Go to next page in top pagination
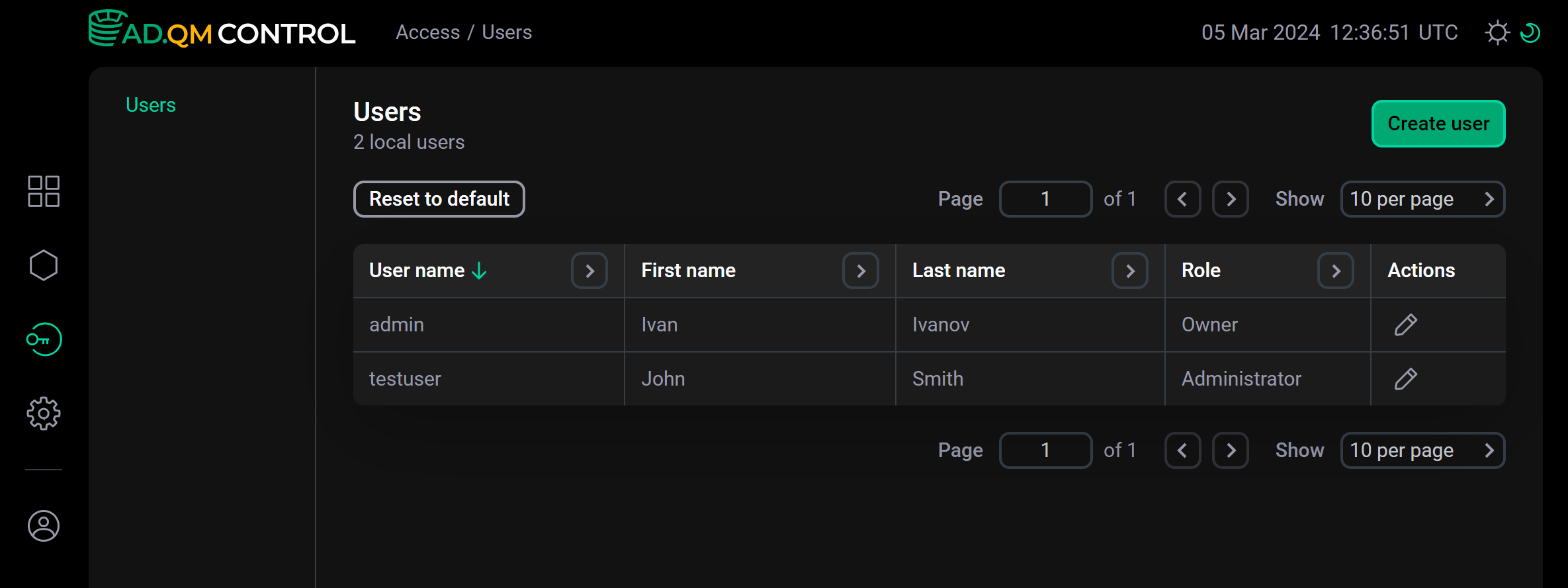Image resolution: width=1568 pixels, height=588 pixels. tap(1231, 199)
